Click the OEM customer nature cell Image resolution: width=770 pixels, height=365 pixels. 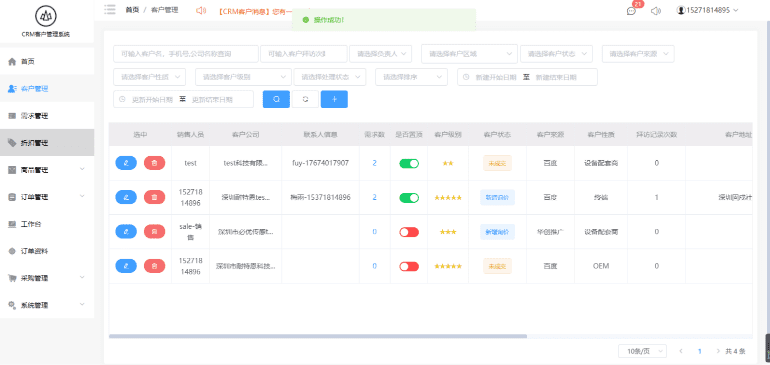pos(601,266)
